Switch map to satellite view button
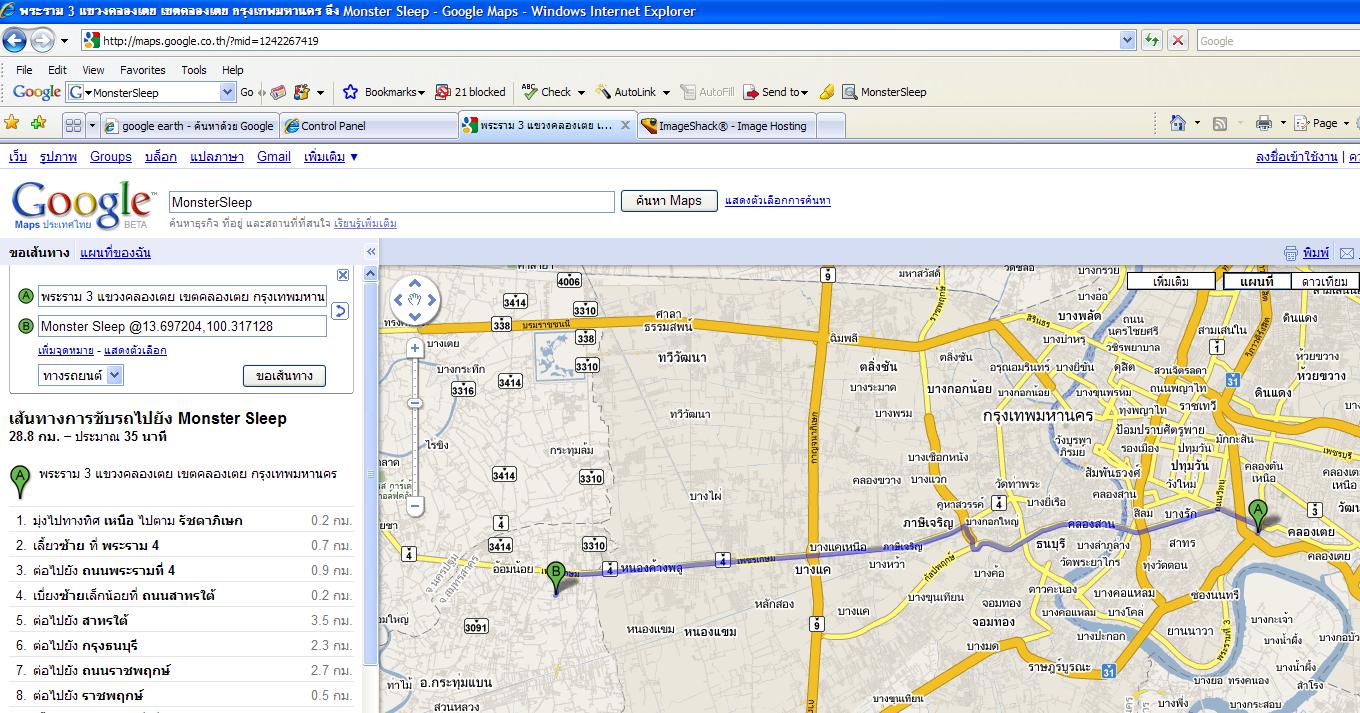Image resolution: width=1360 pixels, height=713 pixels. click(1324, 281)
